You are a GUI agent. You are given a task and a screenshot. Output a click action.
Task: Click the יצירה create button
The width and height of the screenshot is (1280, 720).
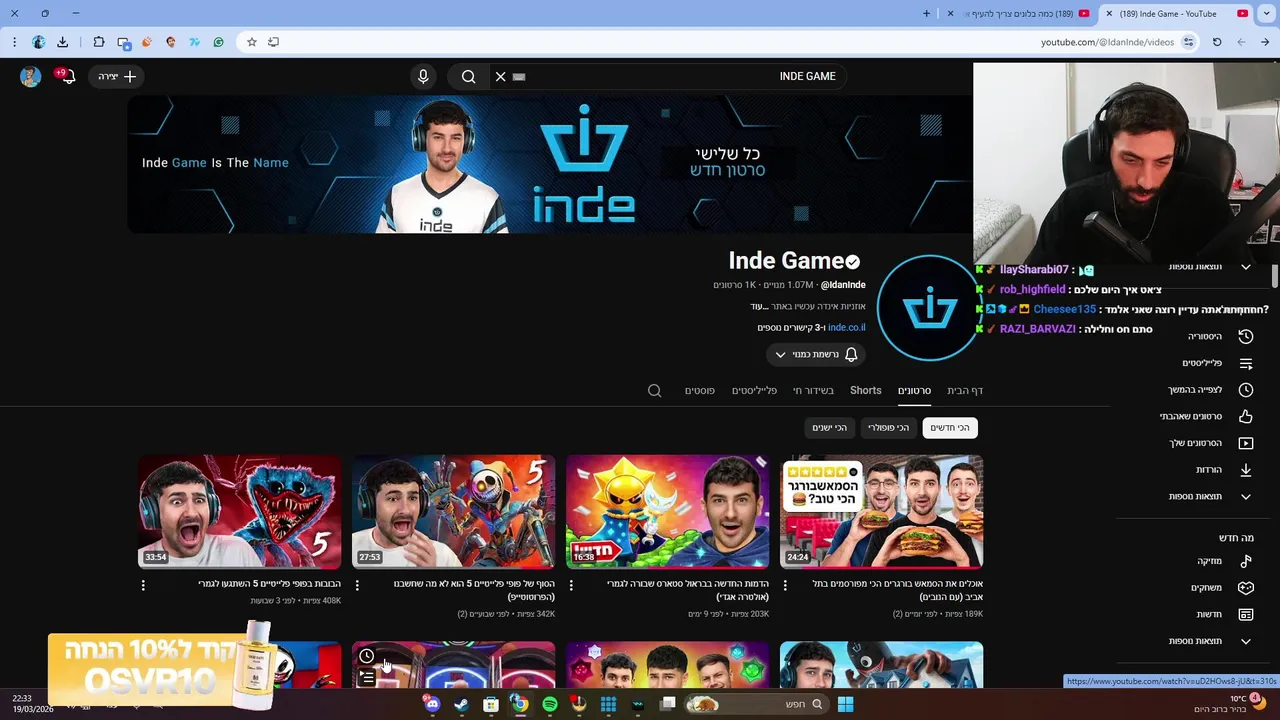click(117, 76)
